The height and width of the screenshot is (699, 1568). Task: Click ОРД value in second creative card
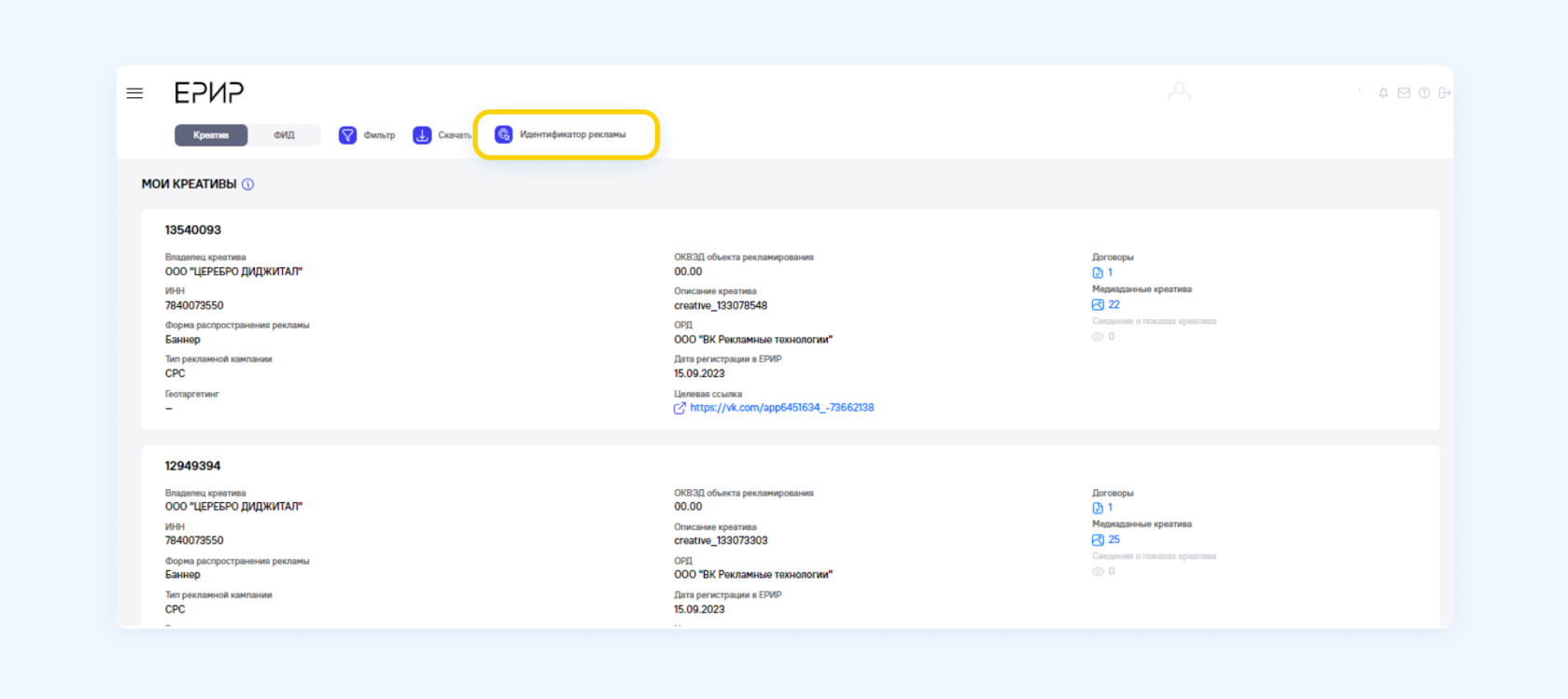[753, 575]
